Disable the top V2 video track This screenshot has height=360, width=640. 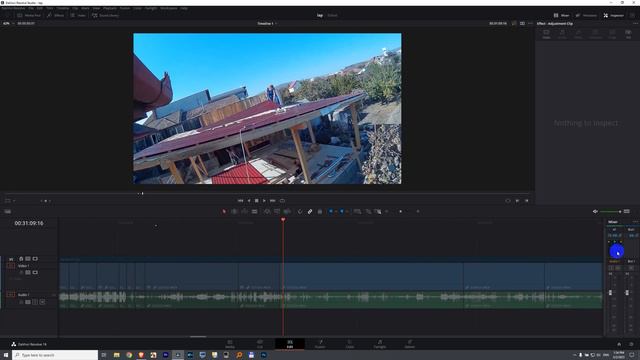pos(35,259)
